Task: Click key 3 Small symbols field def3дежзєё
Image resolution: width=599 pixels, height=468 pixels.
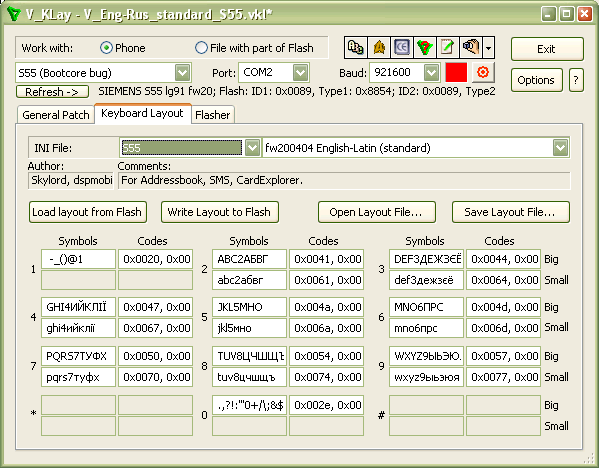Action: coord(426,280)
